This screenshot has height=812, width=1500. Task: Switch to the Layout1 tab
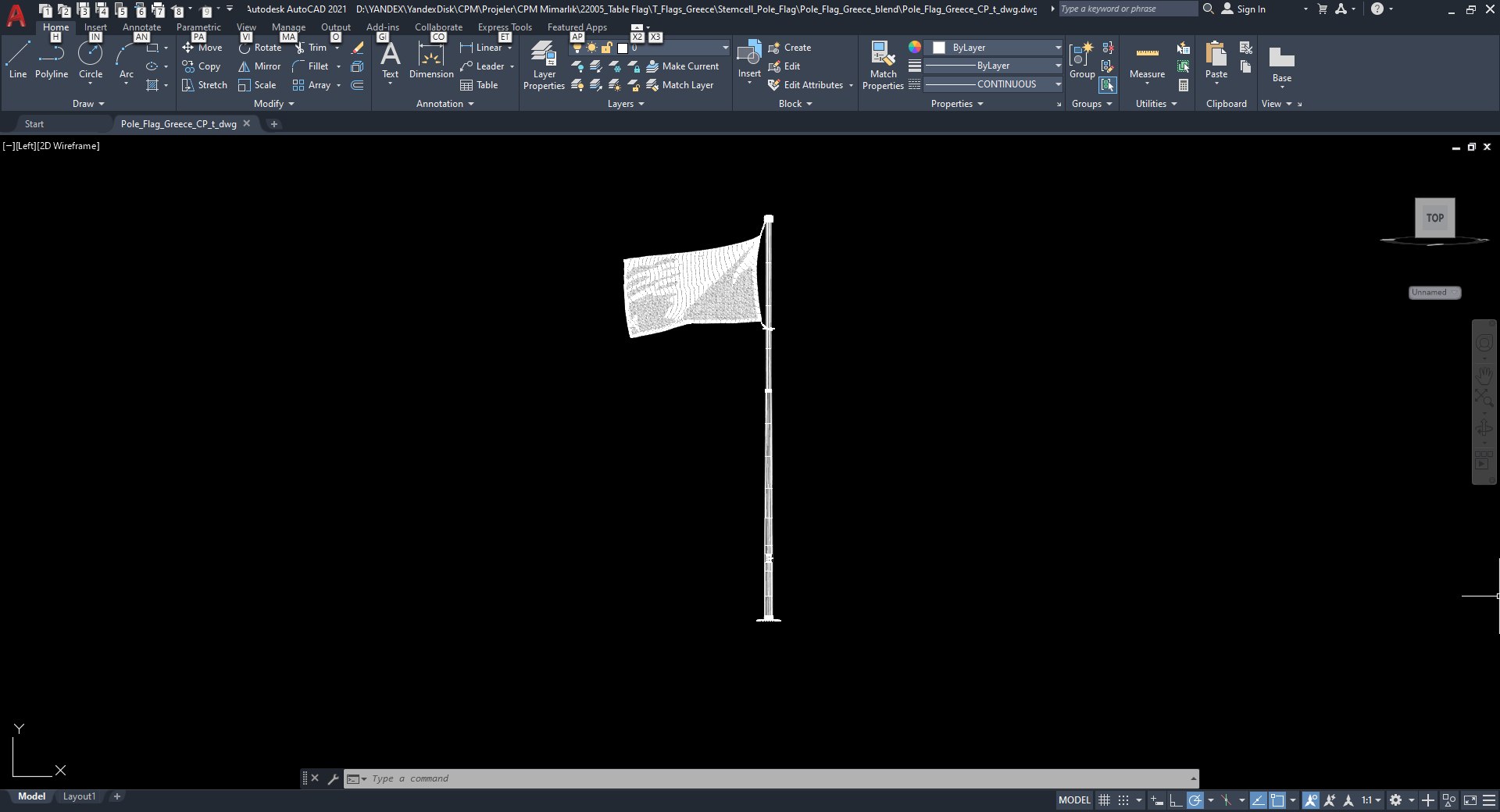(79, 796)
